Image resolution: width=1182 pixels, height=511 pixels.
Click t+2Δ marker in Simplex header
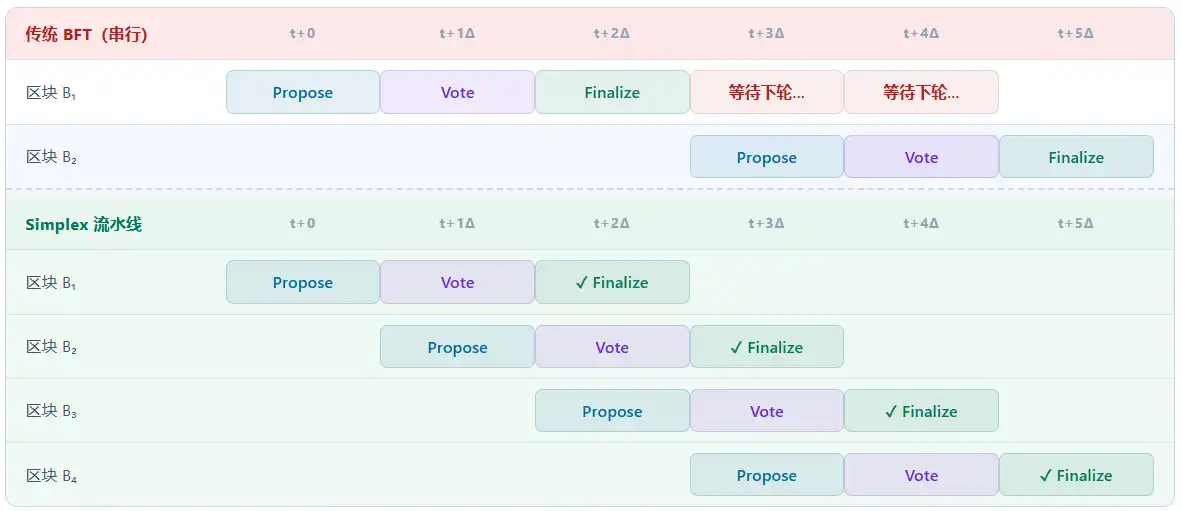click(611, 223)
